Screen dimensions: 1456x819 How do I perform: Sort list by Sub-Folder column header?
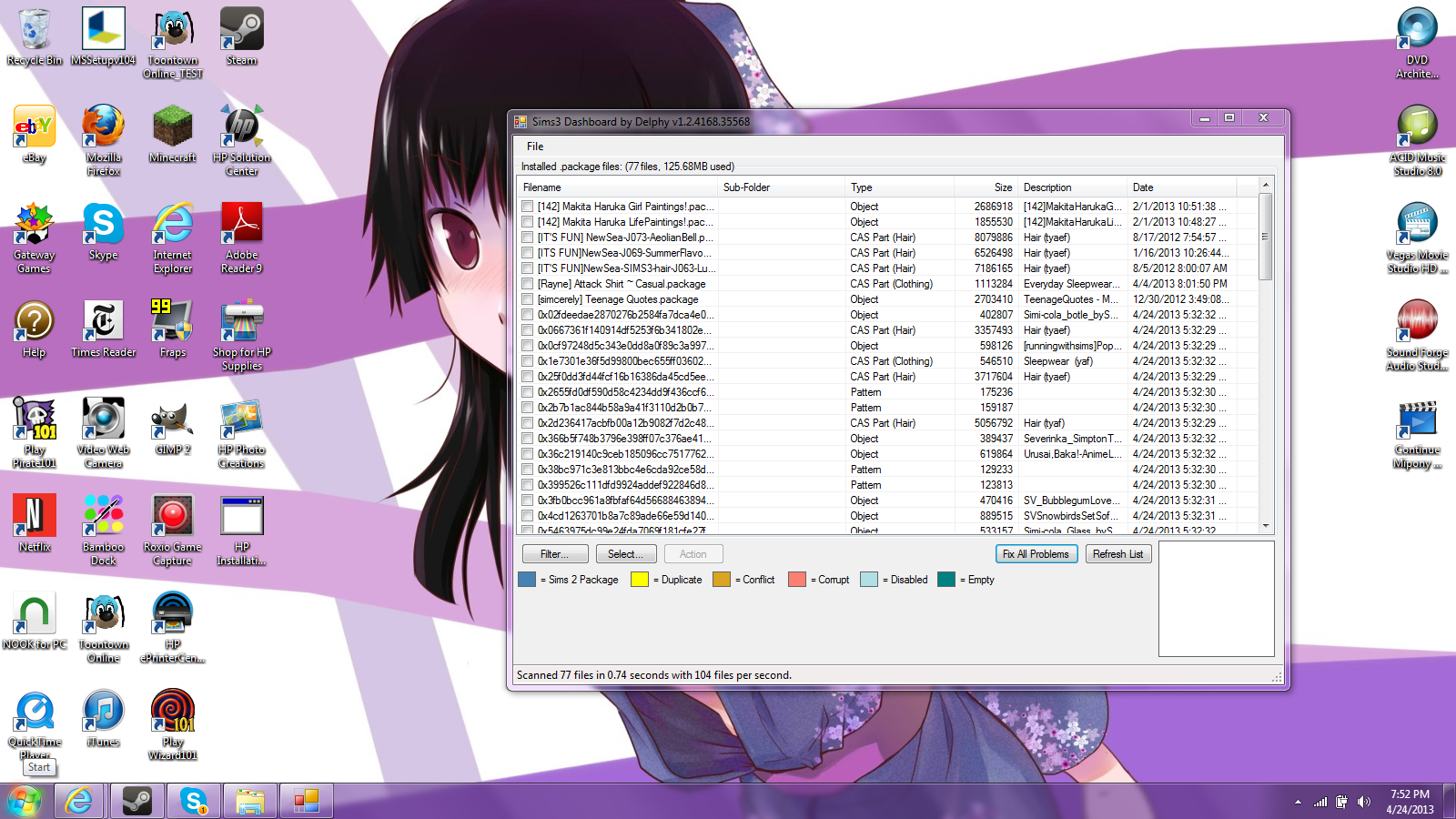pyautogui.click(x=782, y=187)
